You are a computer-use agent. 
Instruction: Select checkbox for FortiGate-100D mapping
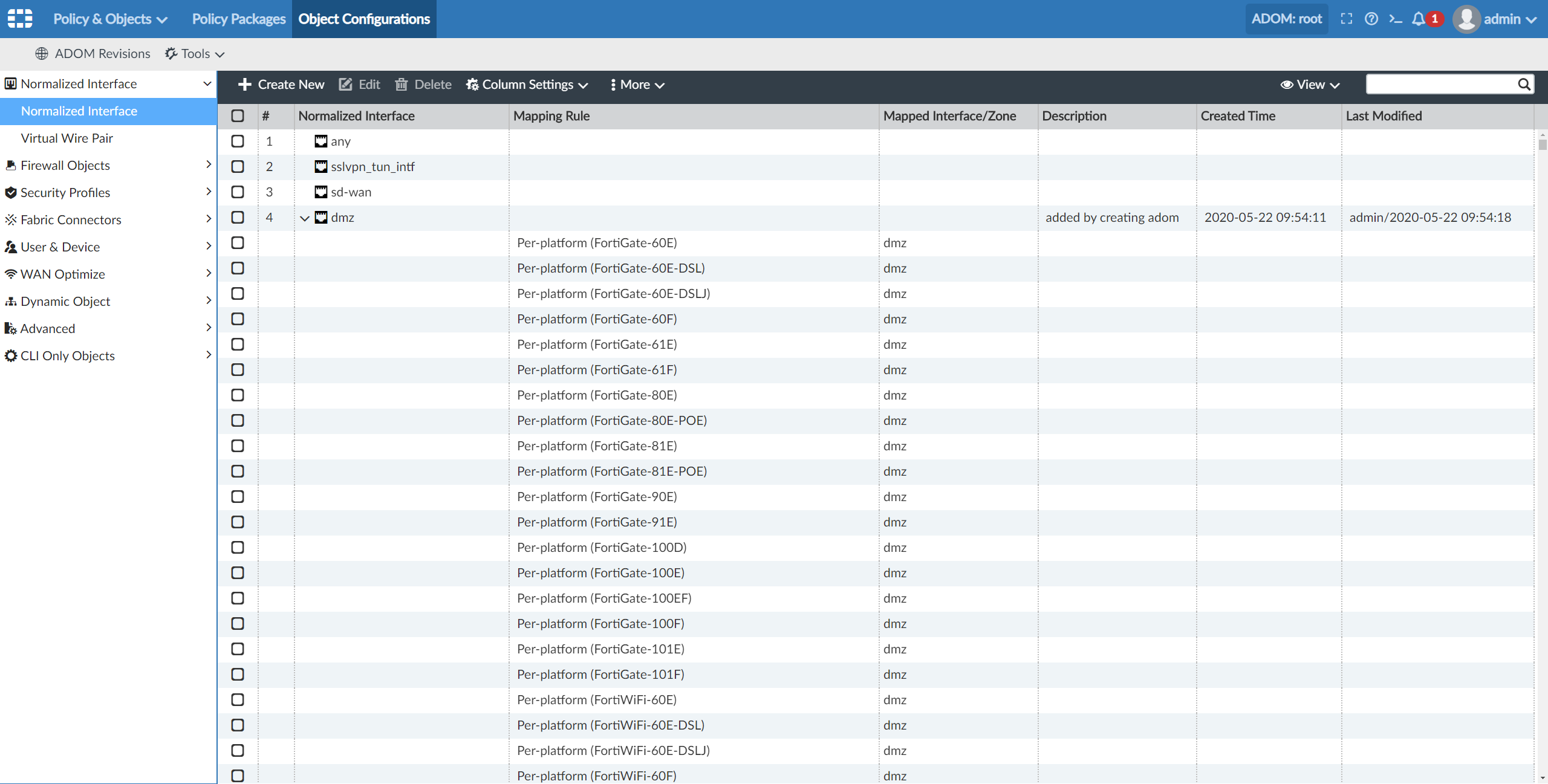tap(238, 547)
